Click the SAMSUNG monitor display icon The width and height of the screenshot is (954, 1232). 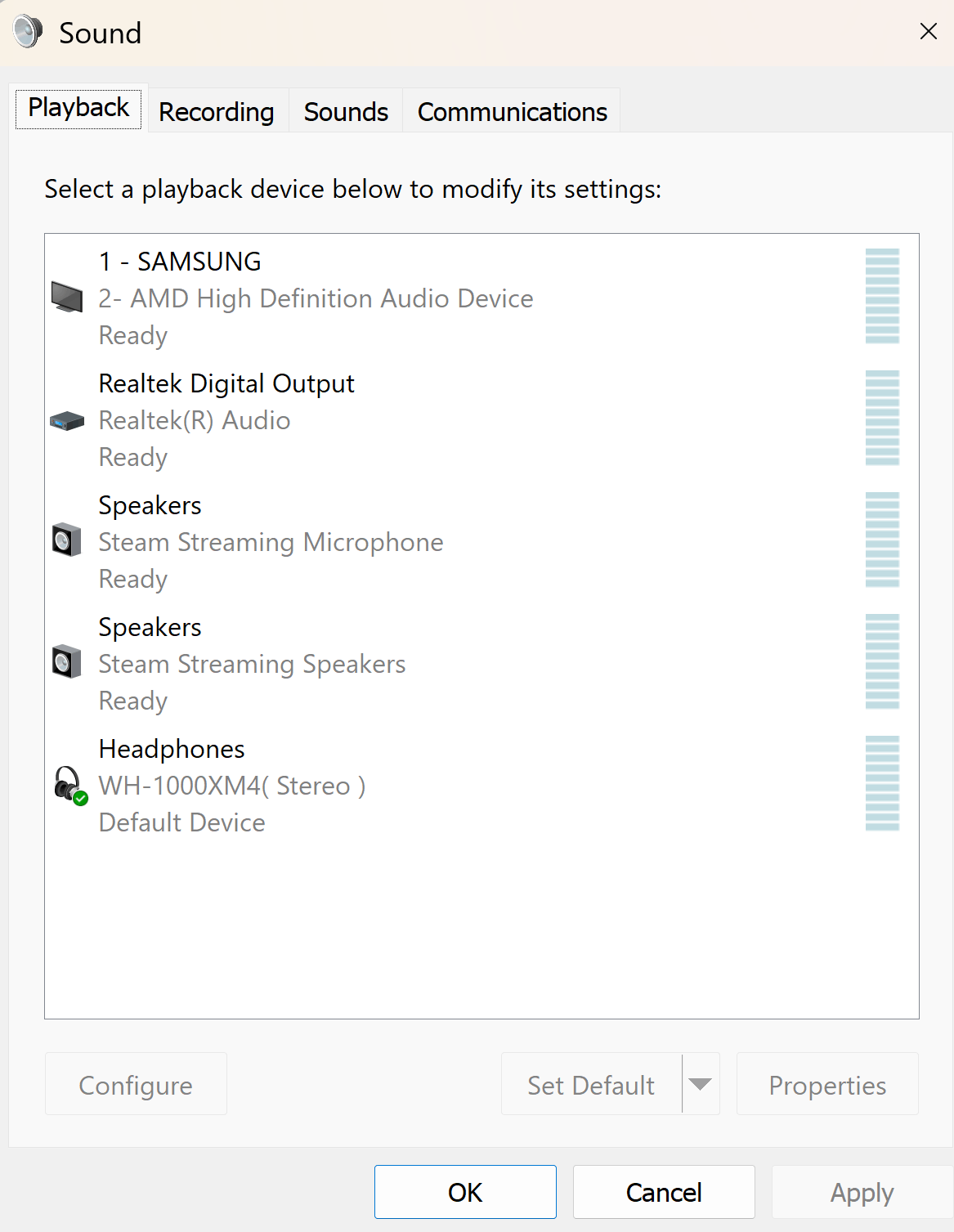67,298
